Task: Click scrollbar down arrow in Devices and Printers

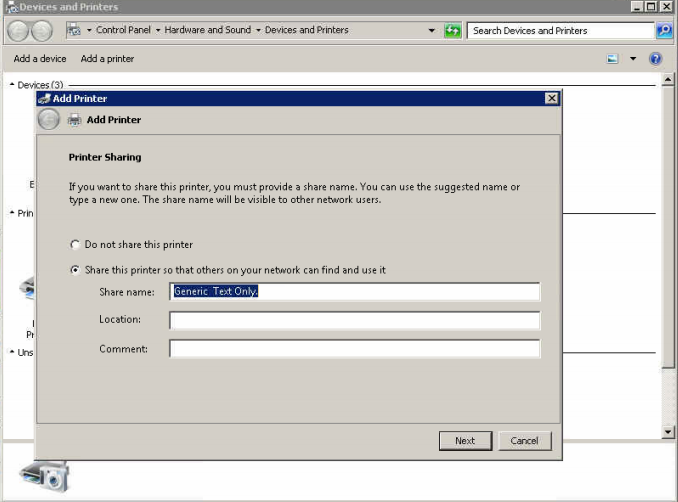Action: 668,432
